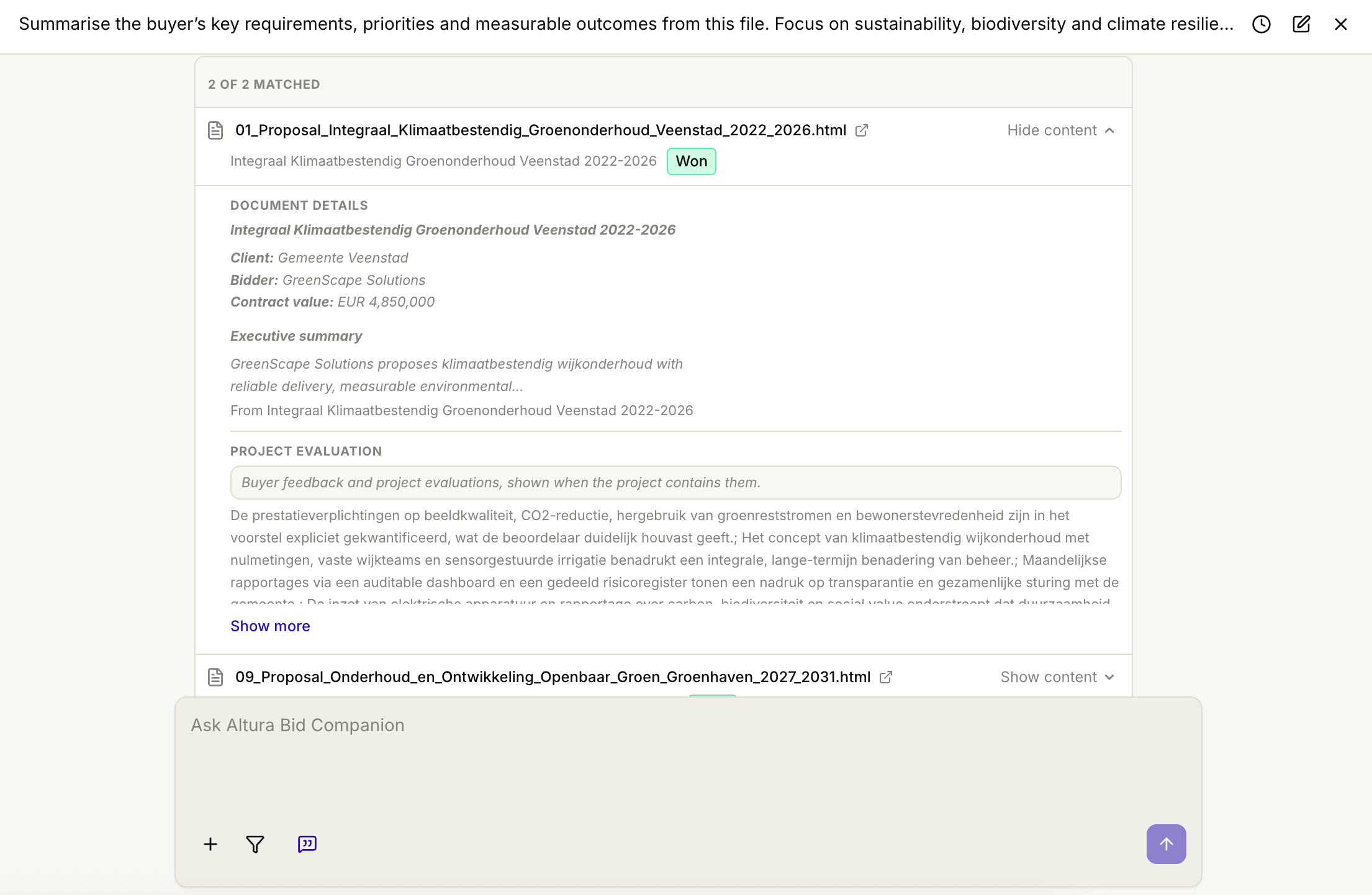Open the filter funnel icon
Viewport: 1372px width, 895px height.
255,844
